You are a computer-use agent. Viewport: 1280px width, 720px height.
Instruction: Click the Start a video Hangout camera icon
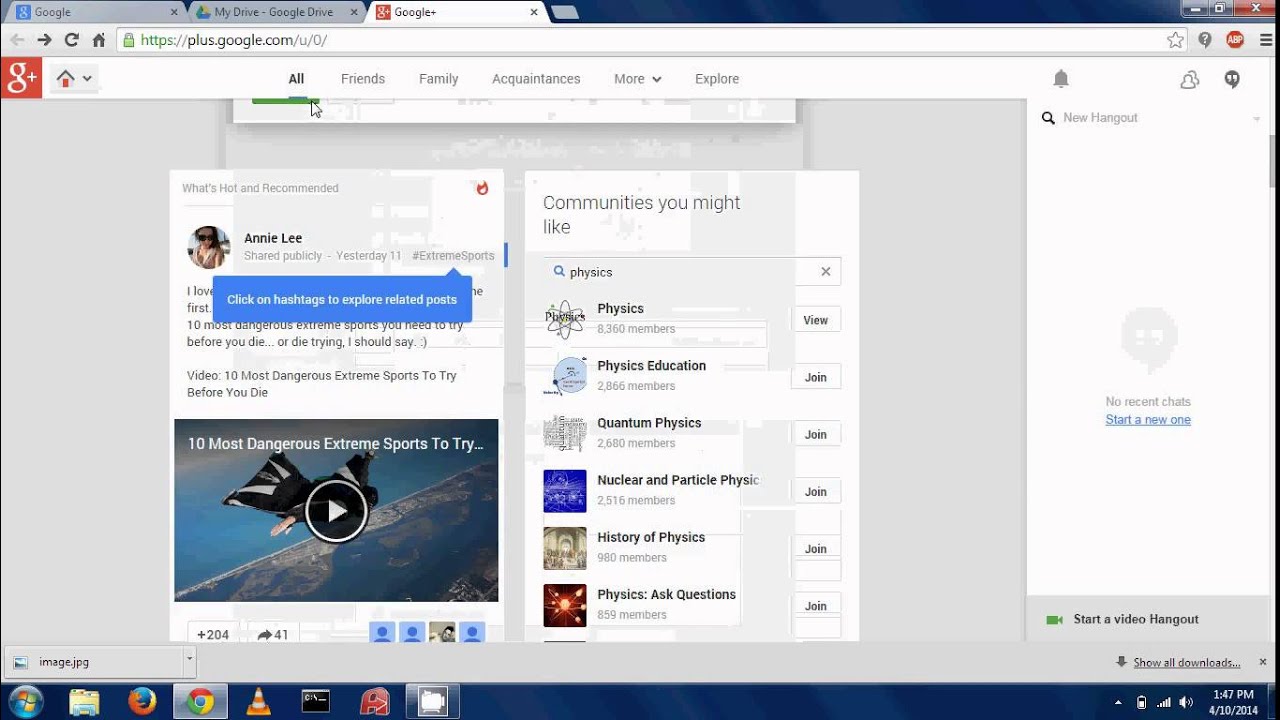[x=1054, y=620]
